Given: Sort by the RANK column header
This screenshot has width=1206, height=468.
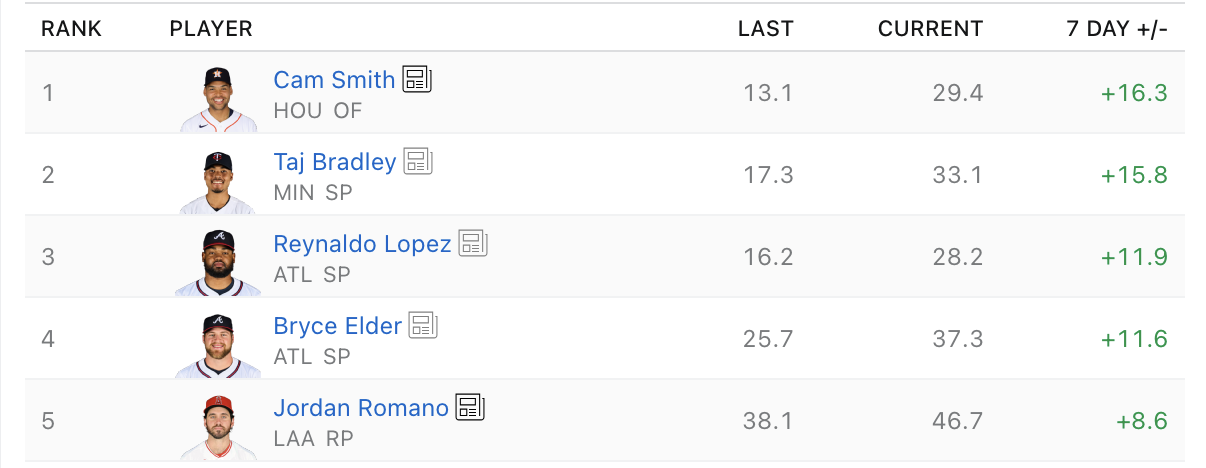Looking at the screenshot, I should (71, 29).
